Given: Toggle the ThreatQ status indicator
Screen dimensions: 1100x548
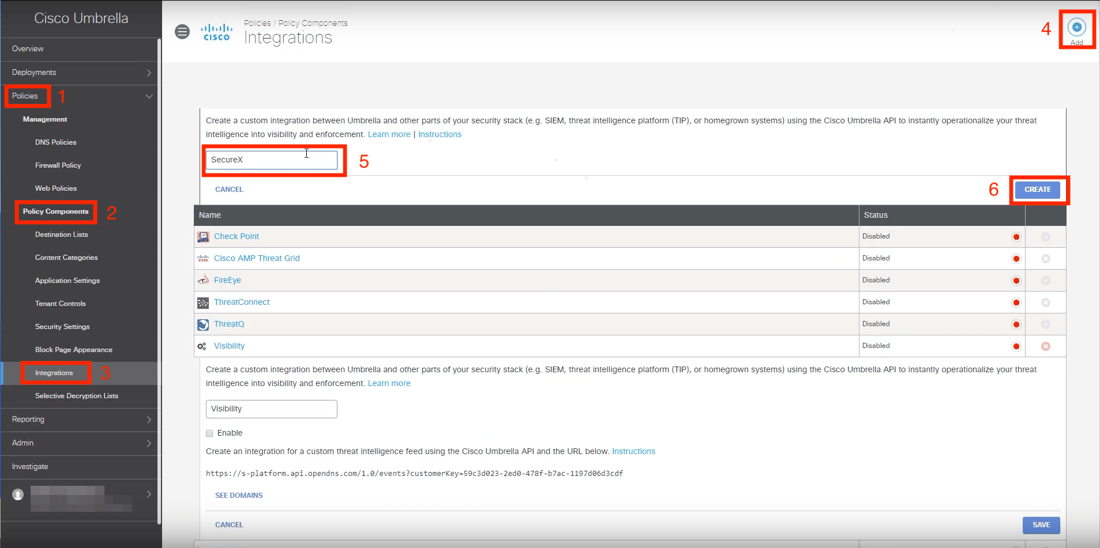Looking at the screenshot, I should (1015, 325).
